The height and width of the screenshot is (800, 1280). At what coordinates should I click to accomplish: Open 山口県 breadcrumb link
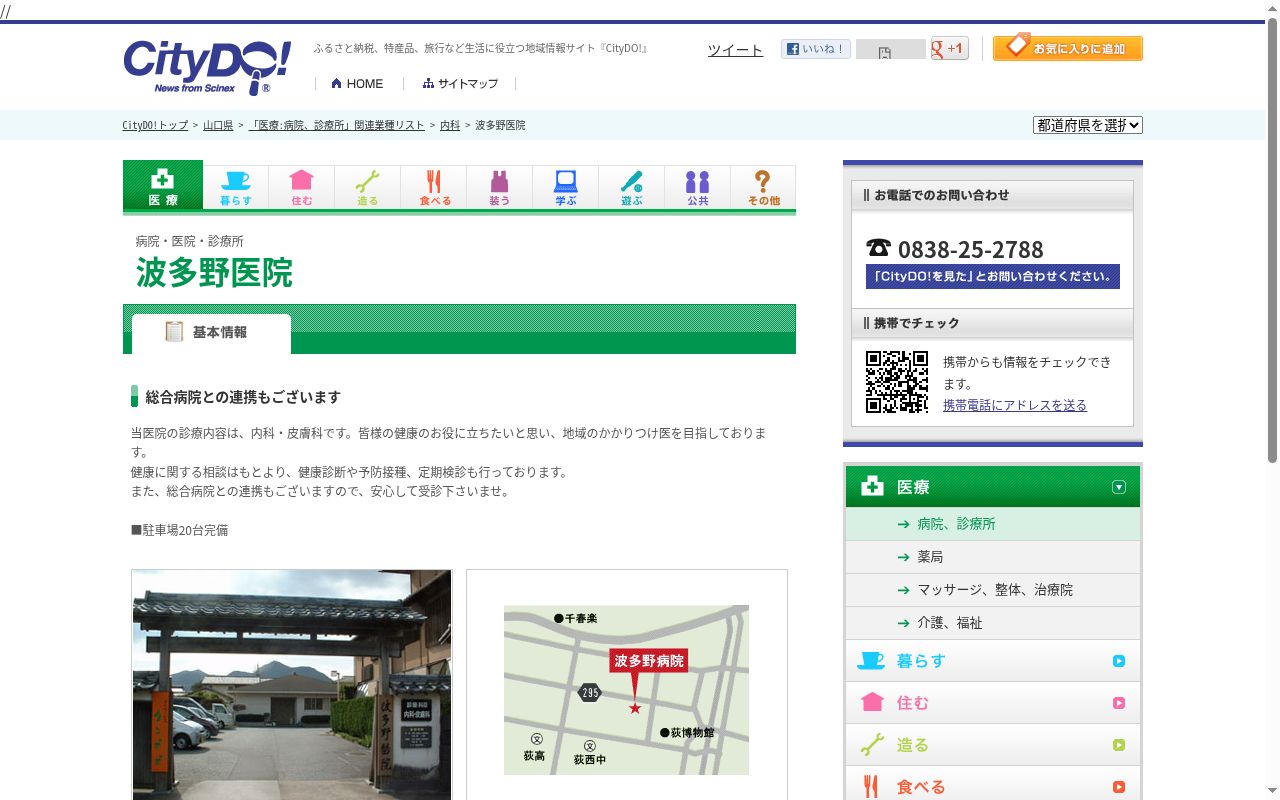coord(218,125)
